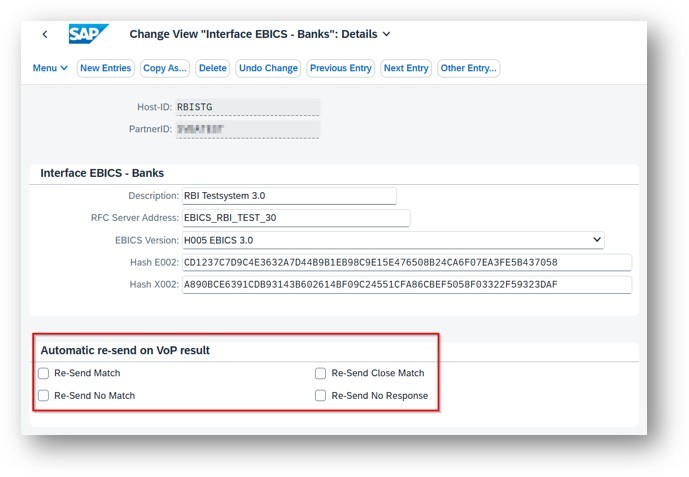Select the PartnerID field
Screen dimensions: 689x477
[248, 129]
